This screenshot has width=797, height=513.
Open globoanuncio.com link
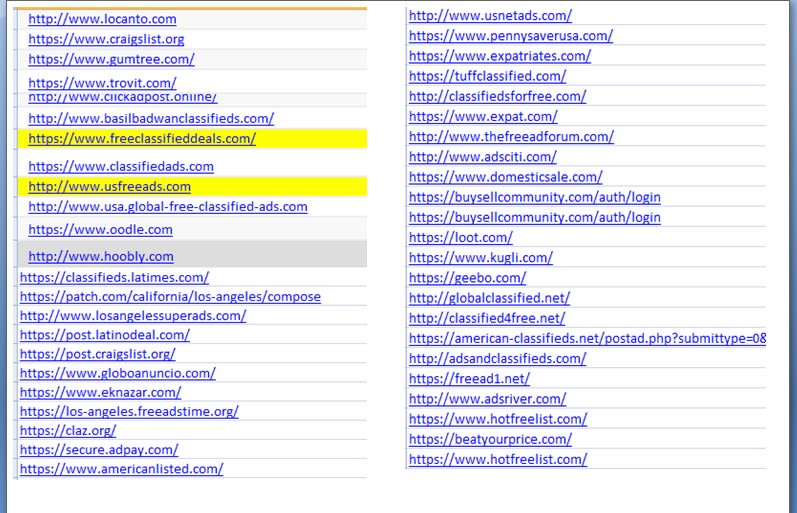click(117, 374)
